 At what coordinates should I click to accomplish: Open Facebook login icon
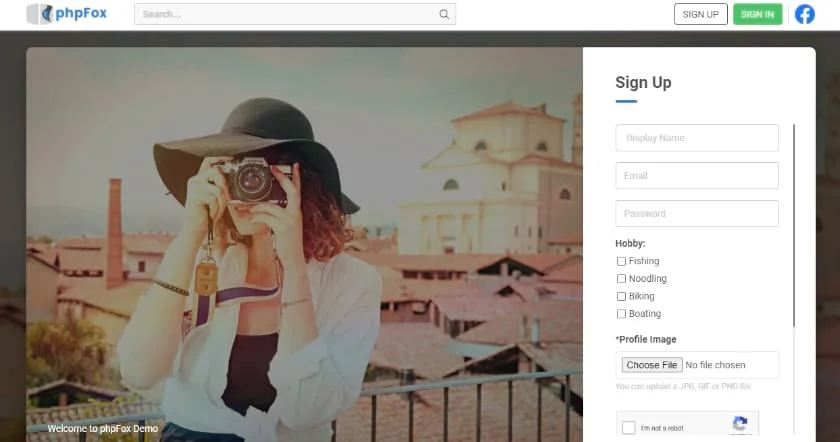(805, 14)
